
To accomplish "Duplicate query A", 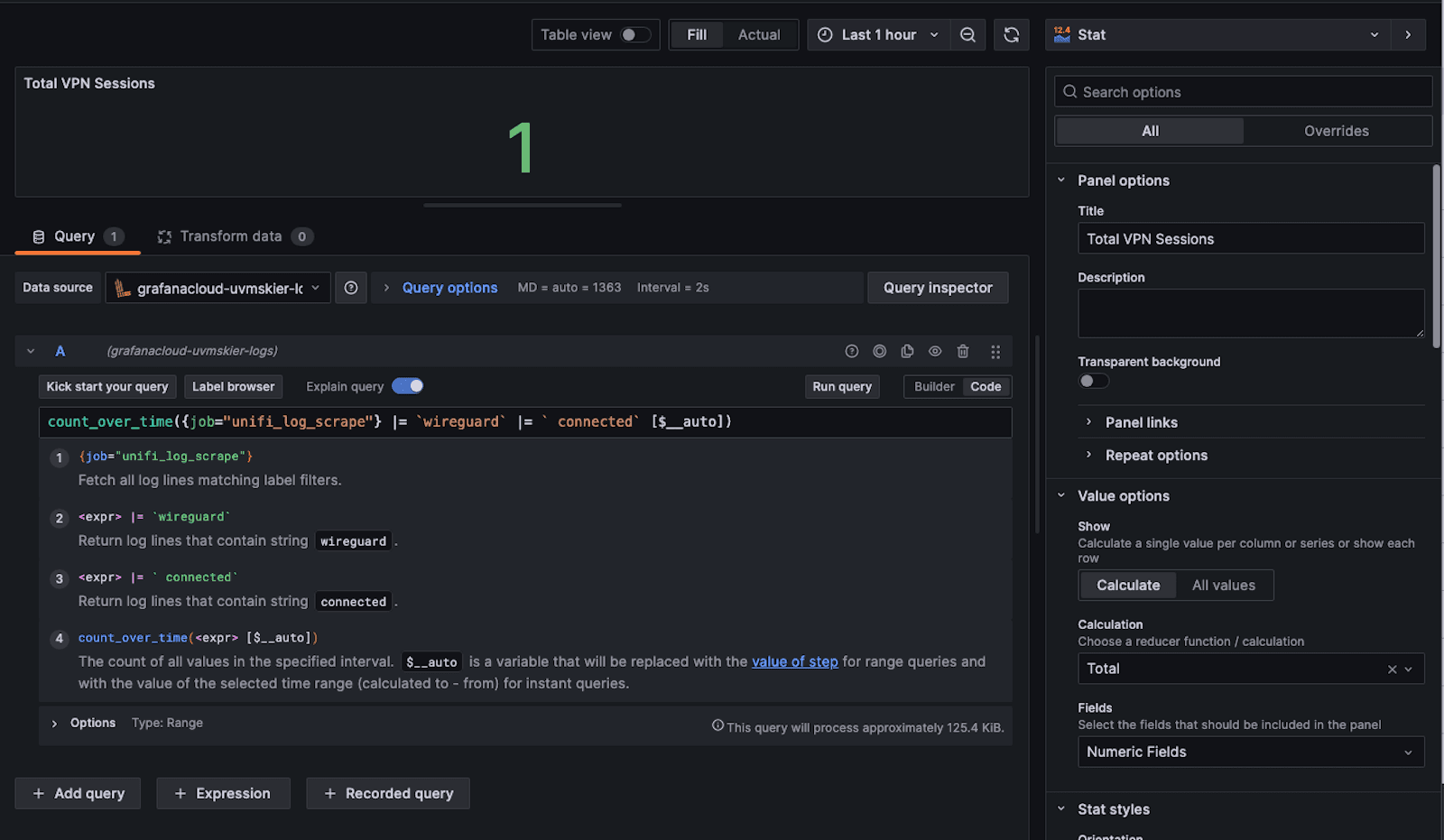I will coord(907,351).
